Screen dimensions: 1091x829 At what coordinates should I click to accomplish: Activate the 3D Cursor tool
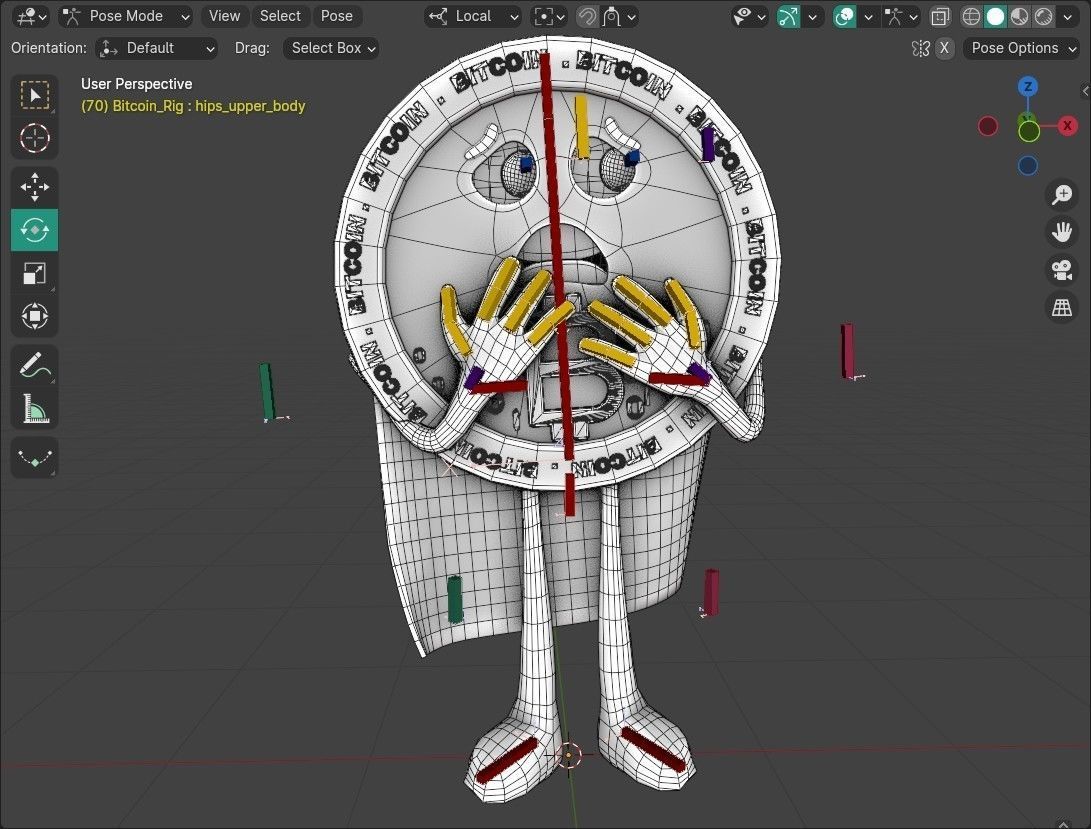tap(34, 138)
